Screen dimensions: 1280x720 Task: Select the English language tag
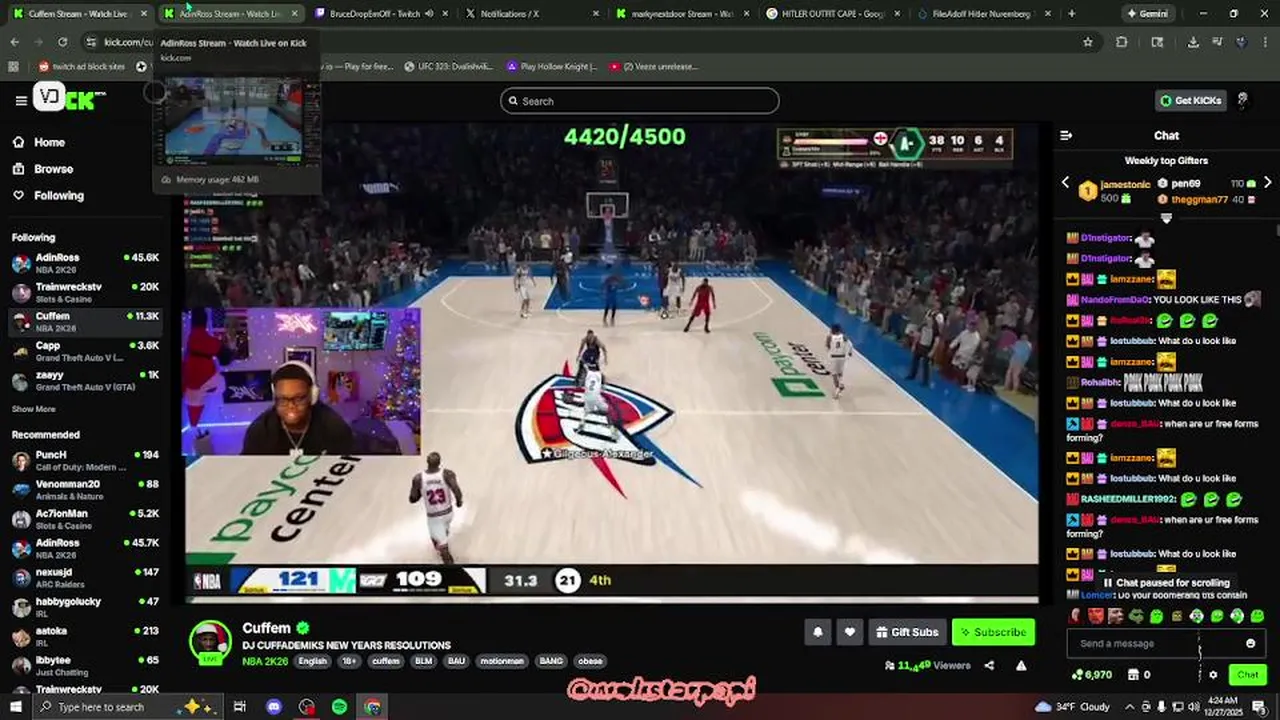pyautogui.click(x=312, y=661)
